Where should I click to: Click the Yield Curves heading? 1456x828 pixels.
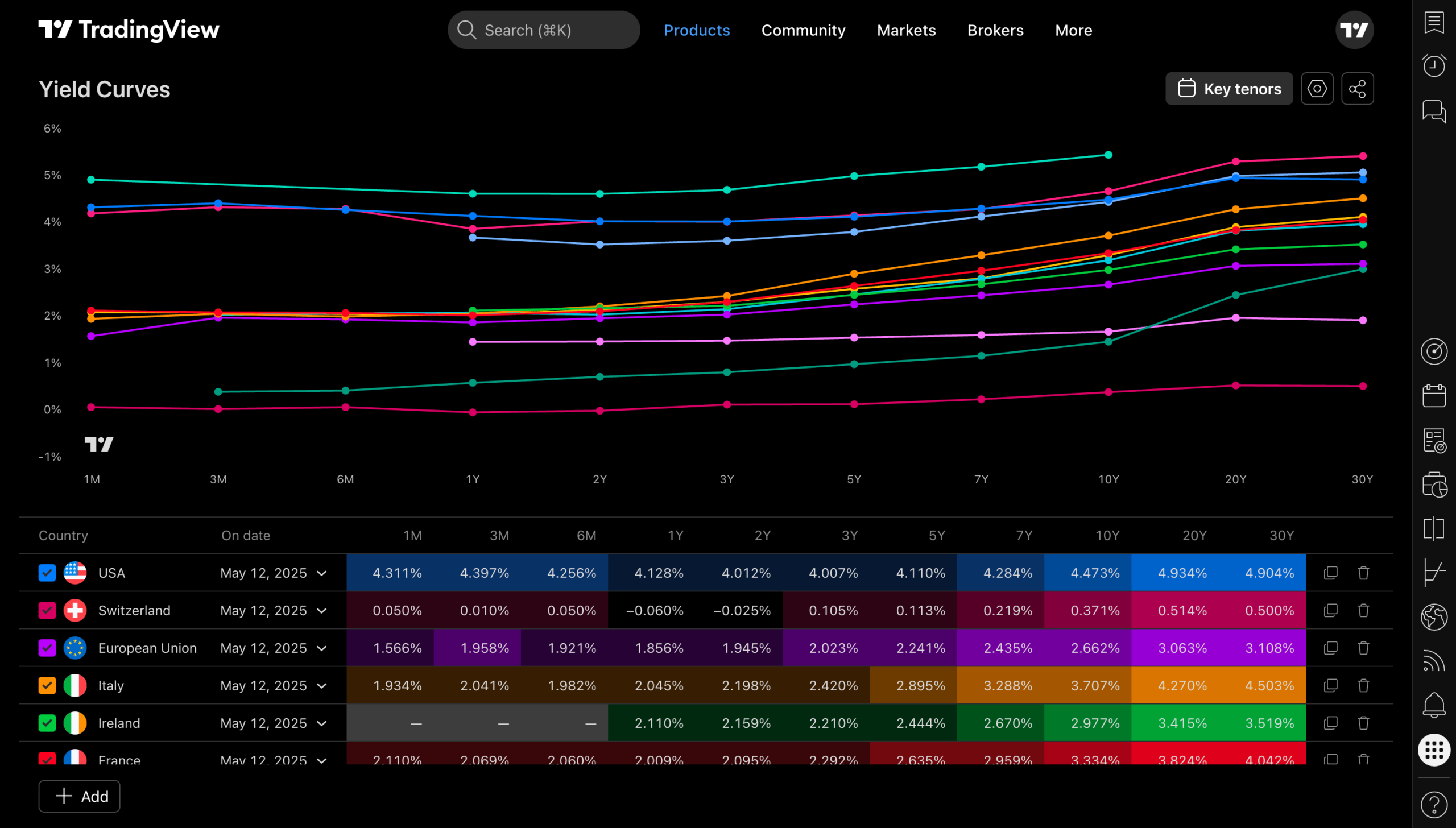click(105, 89)
